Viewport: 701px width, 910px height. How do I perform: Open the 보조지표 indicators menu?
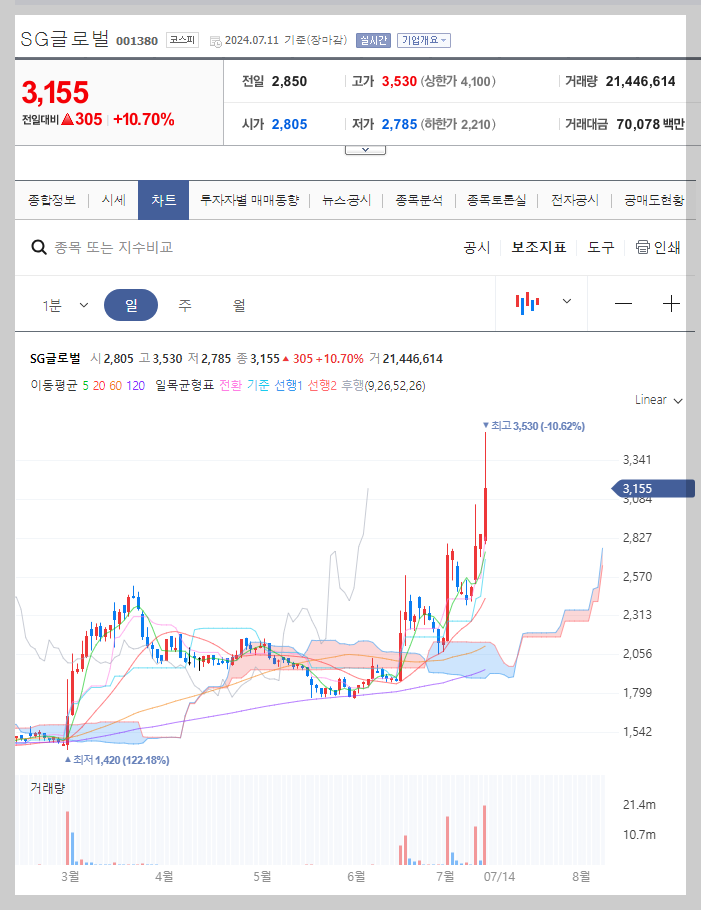tap(539, 248)
